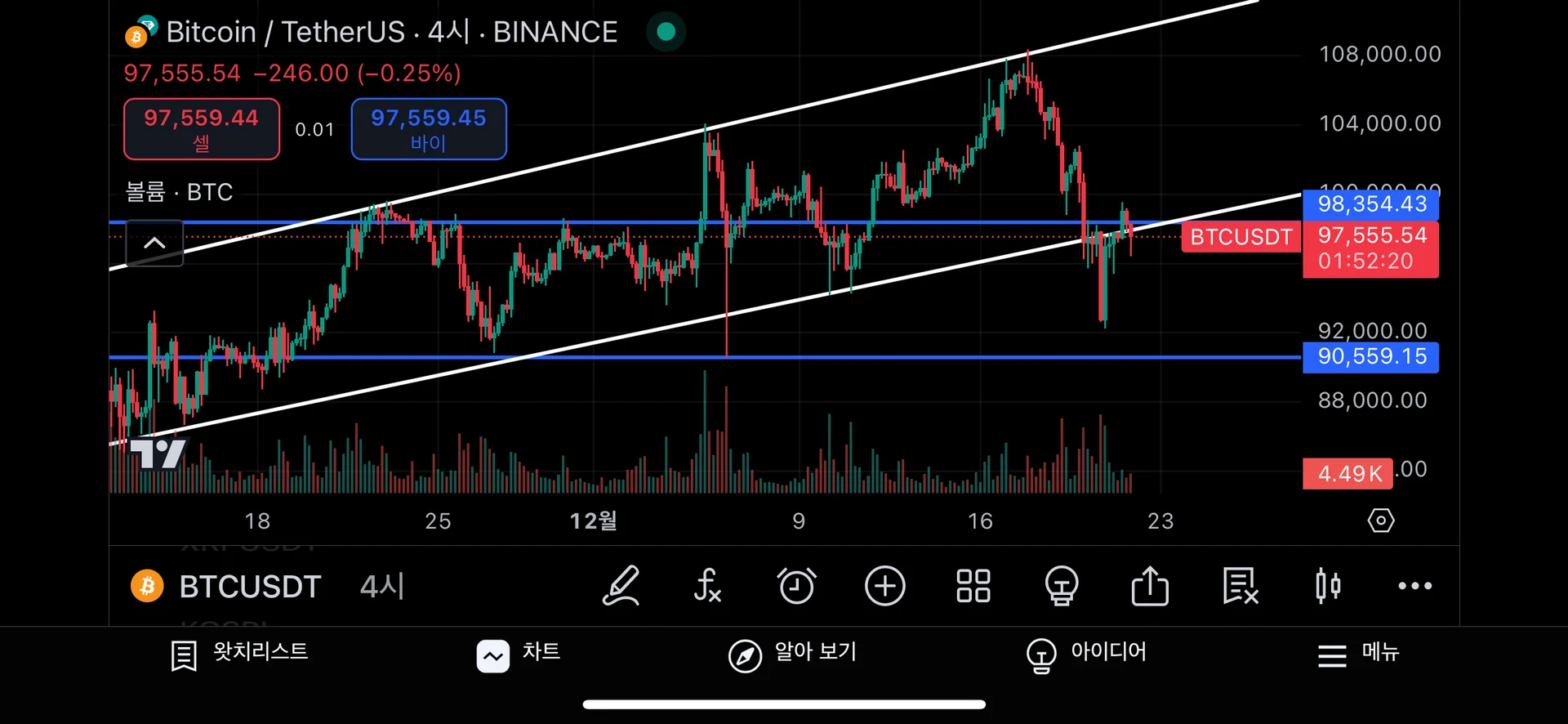Create a price alert with clock icon
The image size is (1568, 724).
(x=796, y=586)
